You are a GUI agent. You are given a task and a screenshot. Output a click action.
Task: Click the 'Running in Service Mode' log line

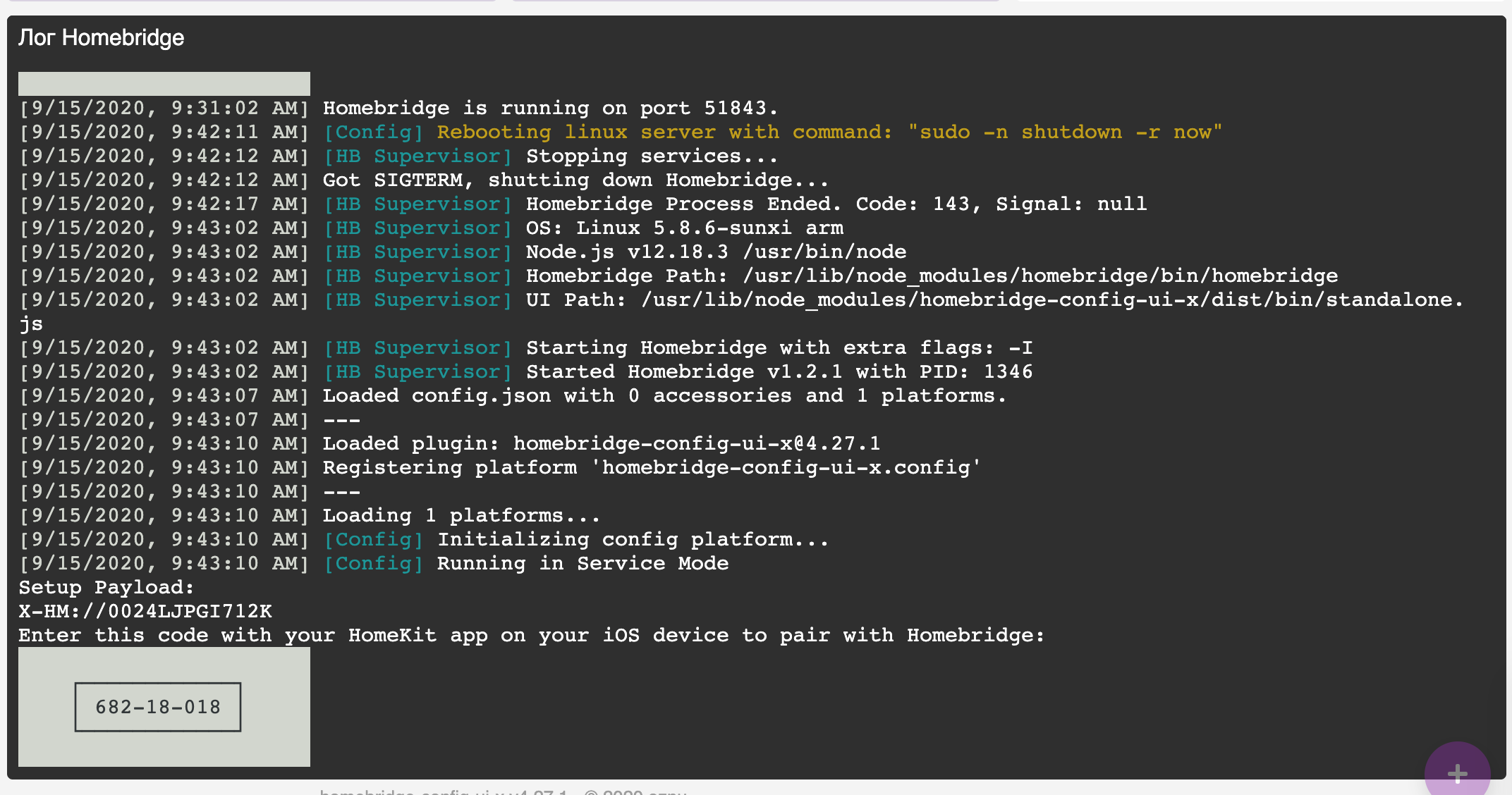374,563
